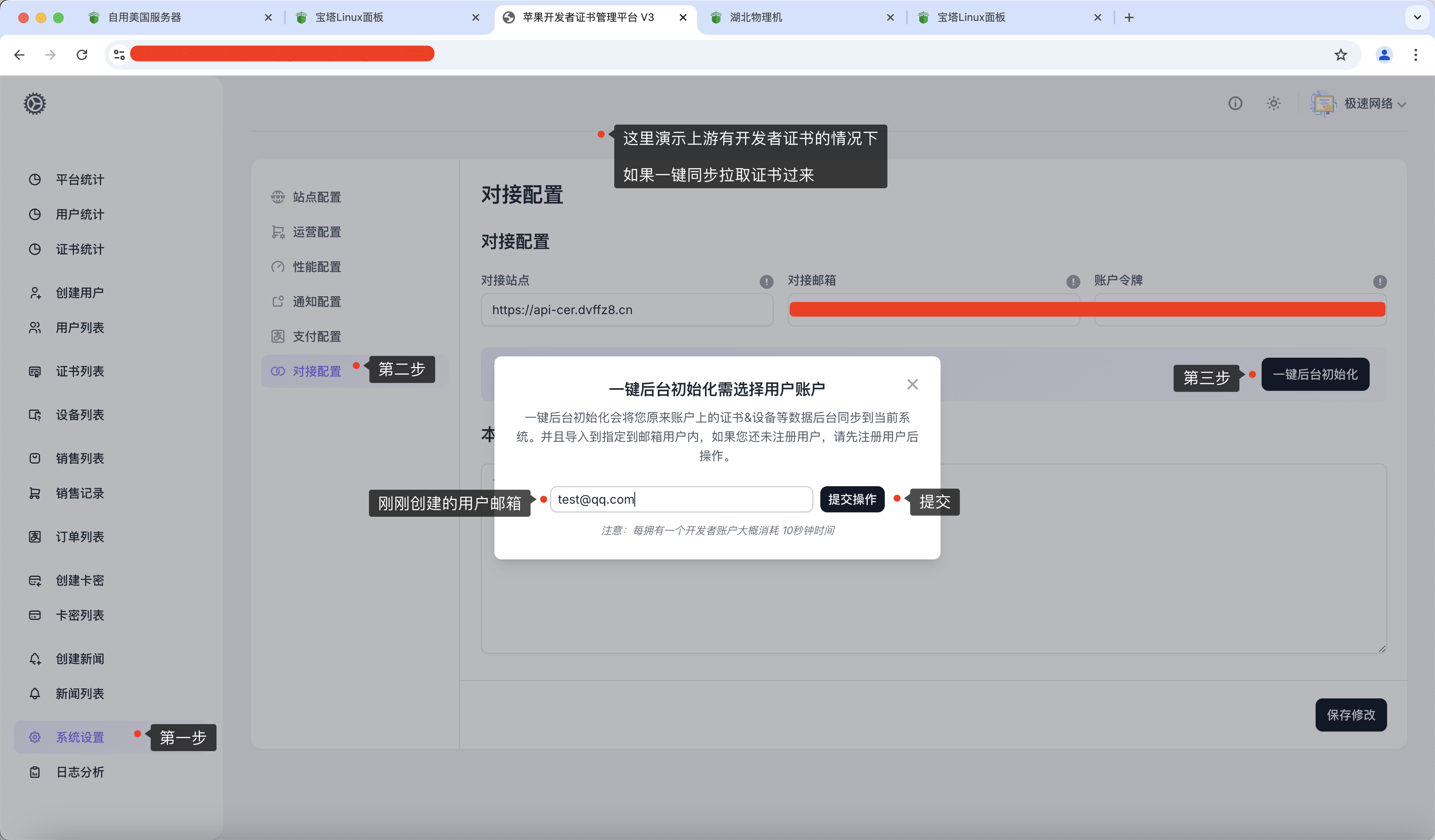Click the 对接邮箱 input field
This screenshot has width=1435, height=840.
[934, 310]
